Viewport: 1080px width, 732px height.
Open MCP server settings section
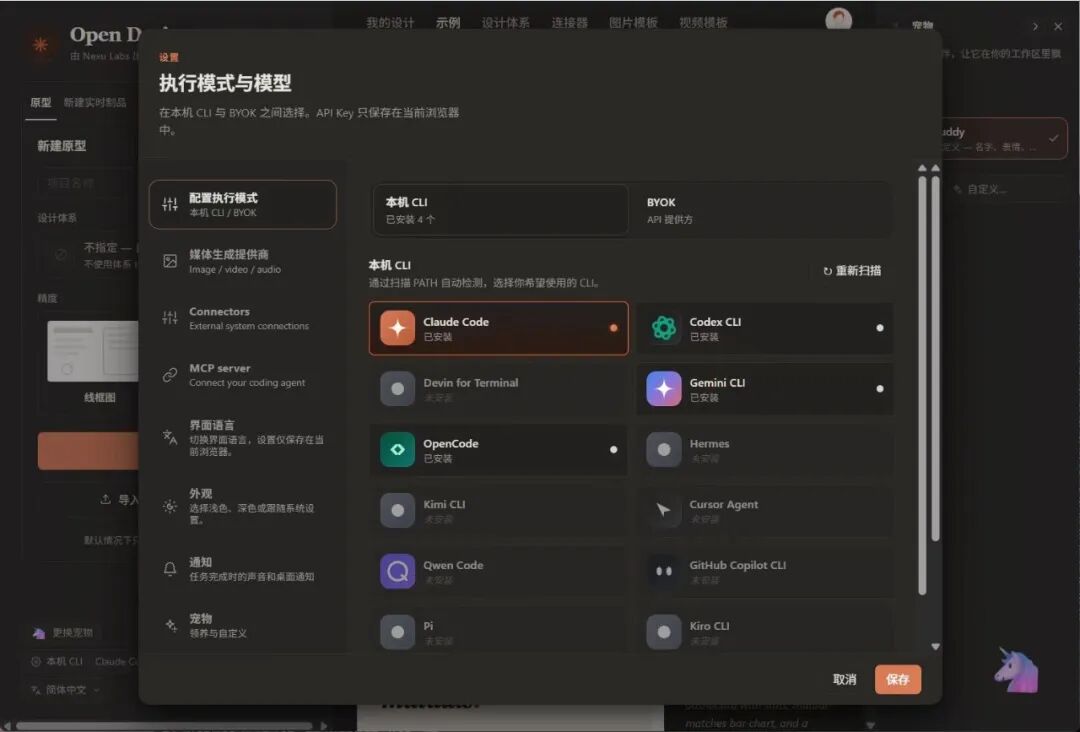(x=242, y=375)
